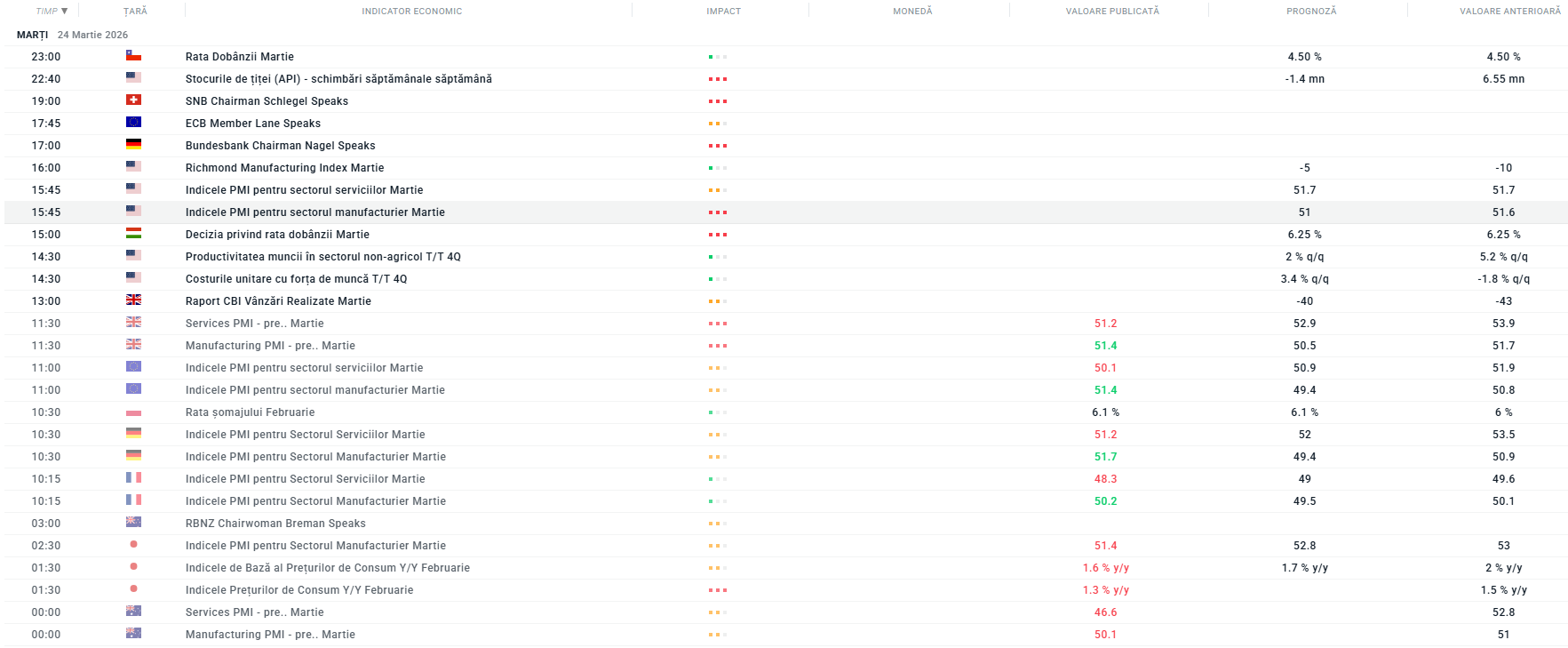Click the Chile flag in the 23:00 row
Screen dimensions: 1568x648
pos(133,56)
